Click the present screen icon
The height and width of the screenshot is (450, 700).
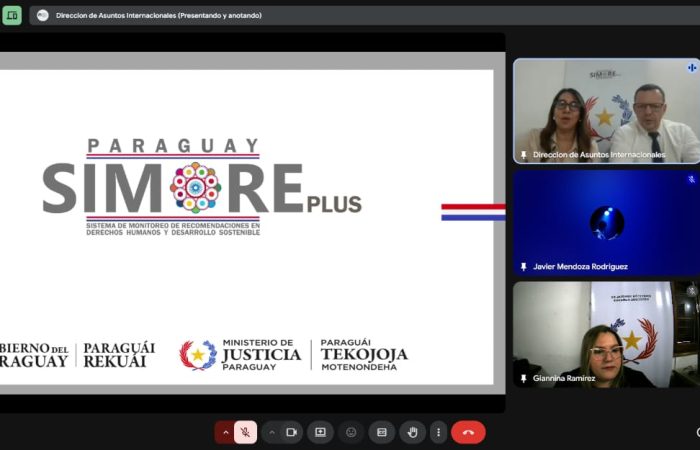[320, 432]
